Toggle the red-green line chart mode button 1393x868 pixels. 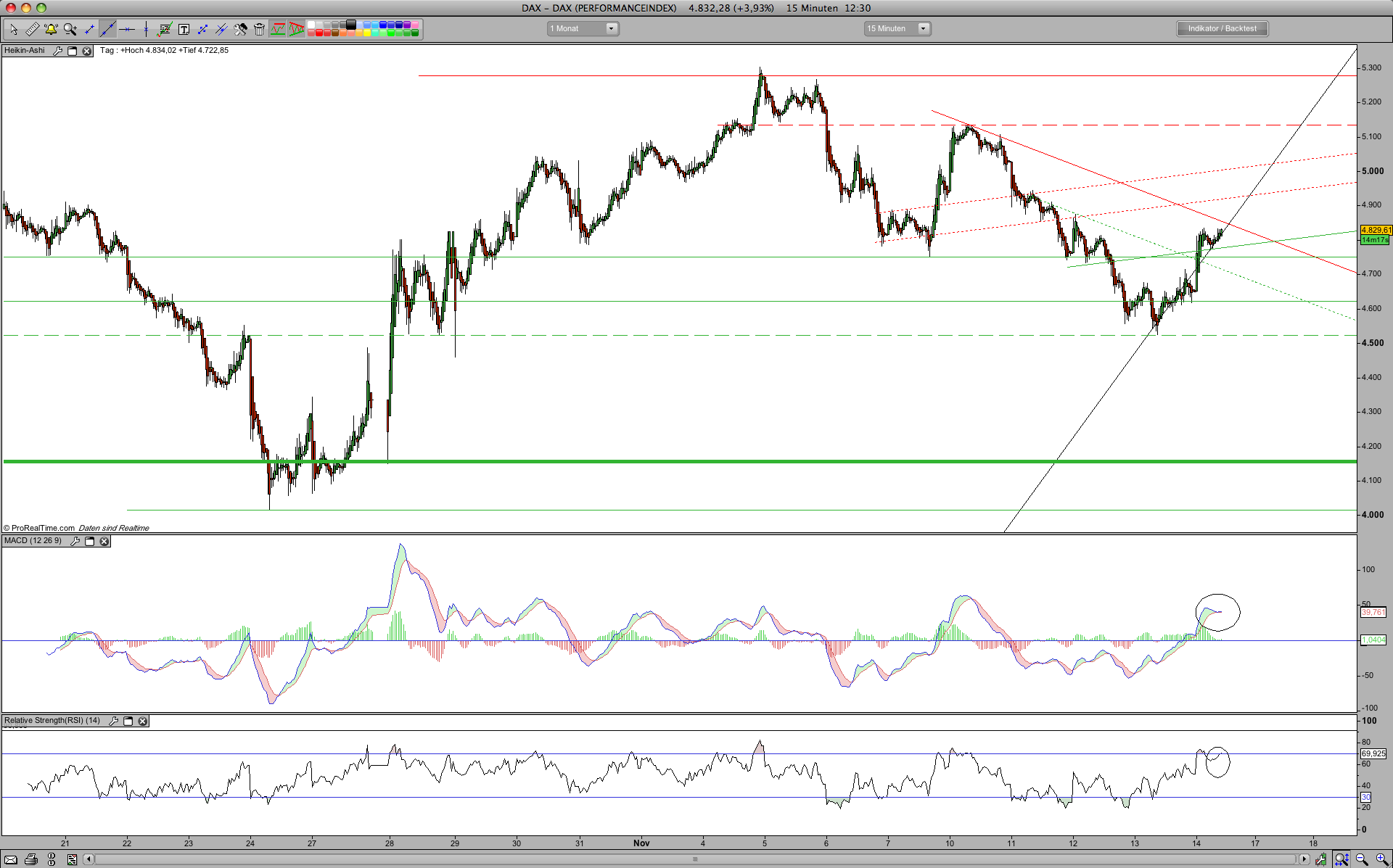coord(278,29)
